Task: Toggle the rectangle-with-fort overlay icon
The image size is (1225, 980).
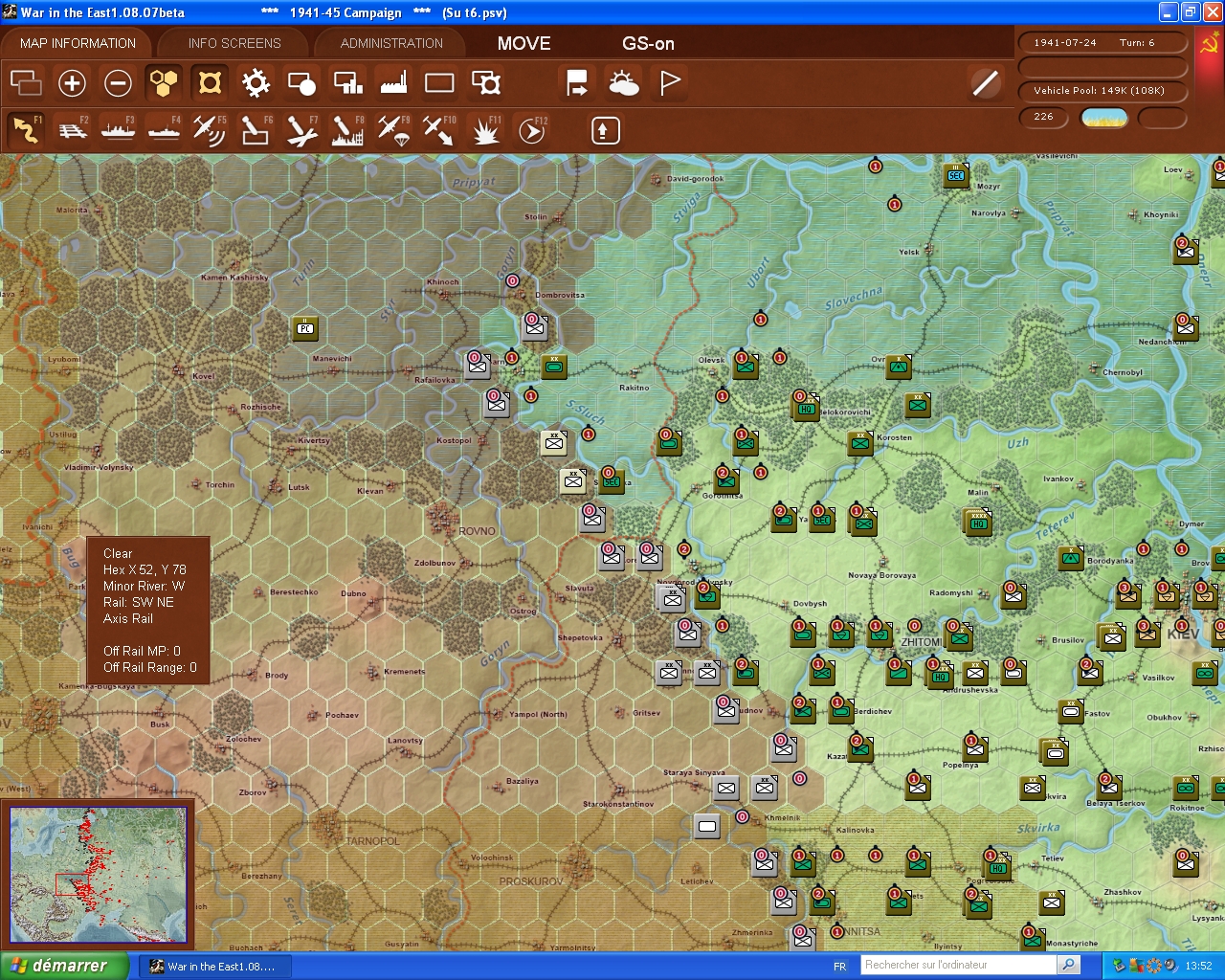Action: [x=486, y=83]
